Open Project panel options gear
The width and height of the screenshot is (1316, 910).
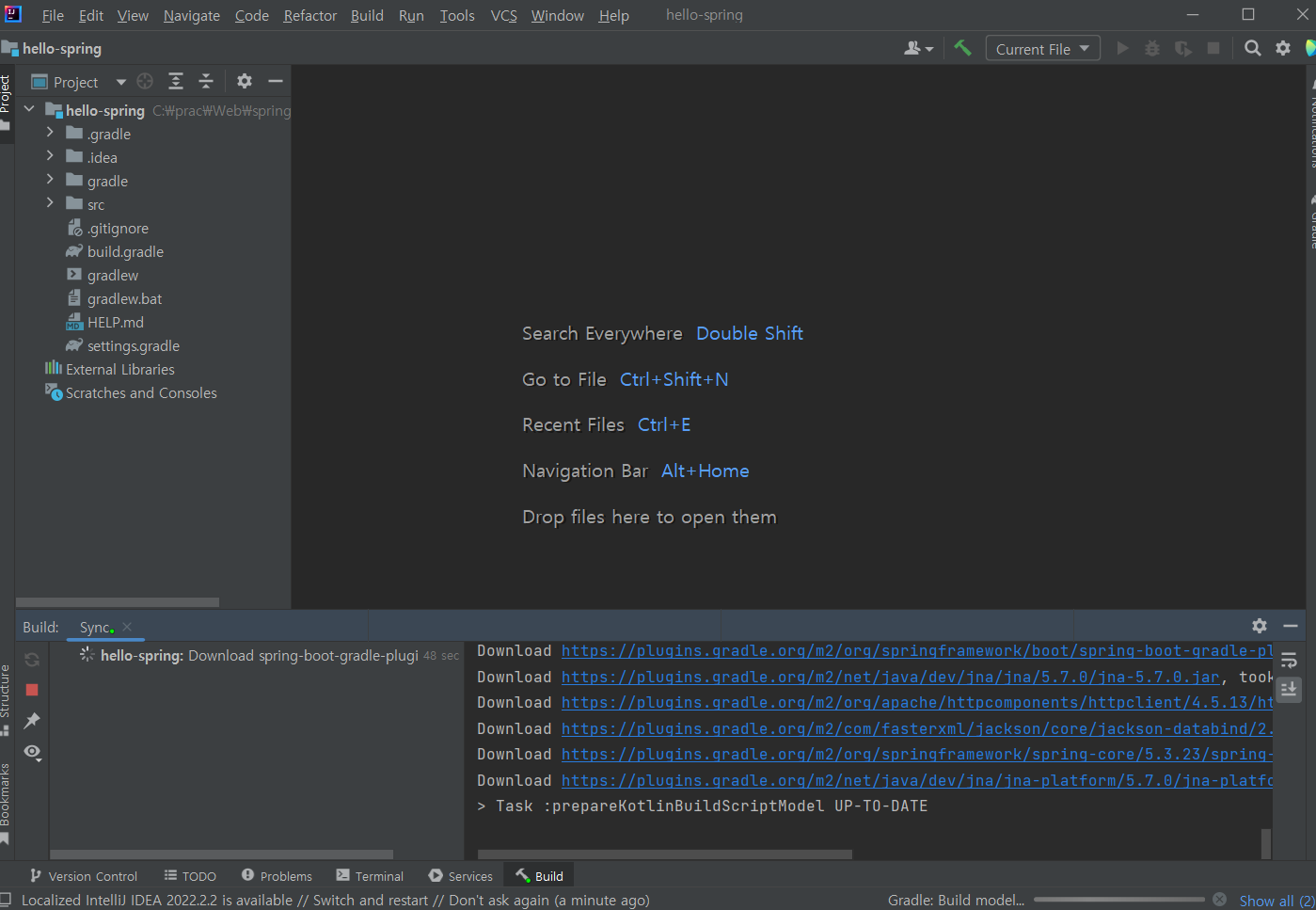click(245, 81)
